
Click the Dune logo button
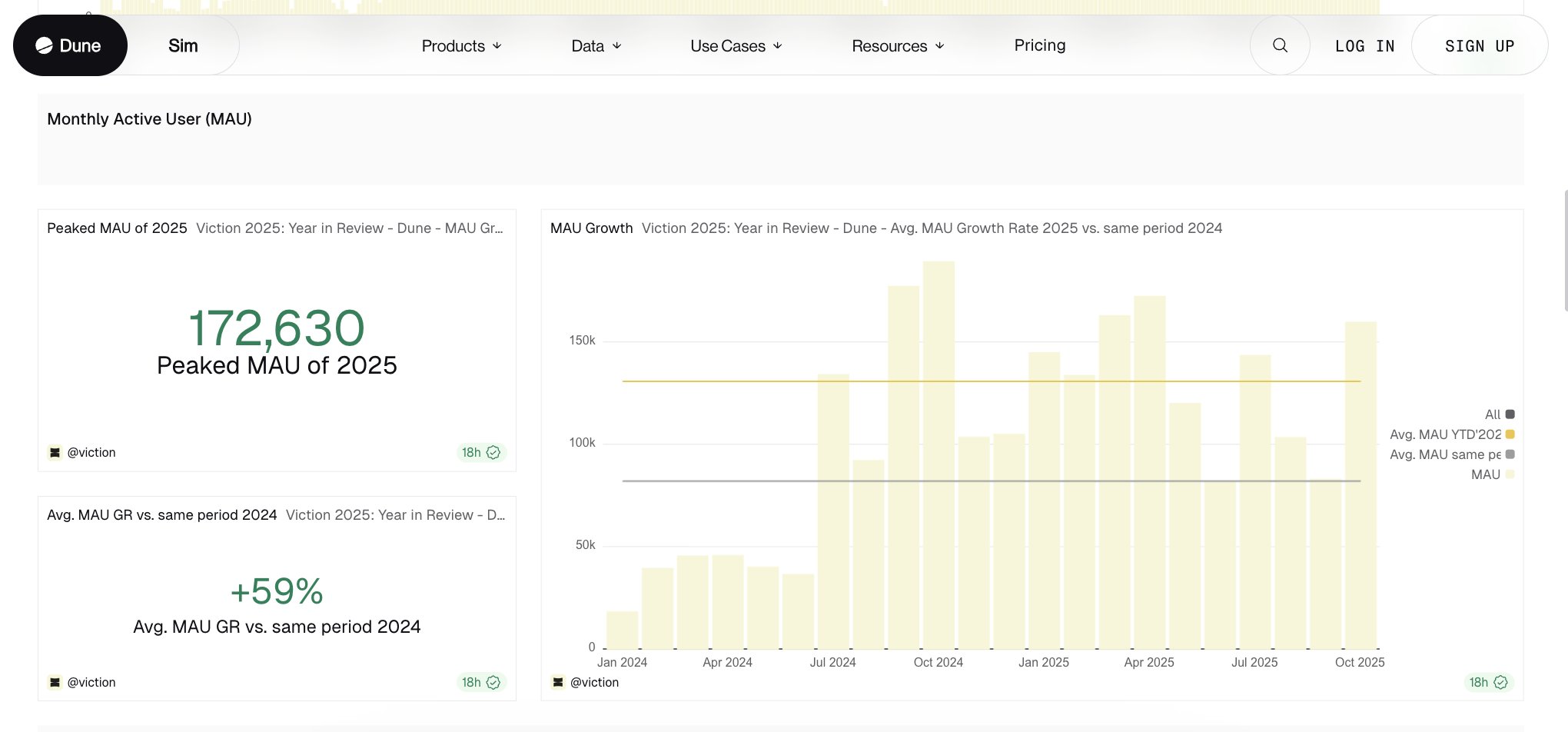69,45
